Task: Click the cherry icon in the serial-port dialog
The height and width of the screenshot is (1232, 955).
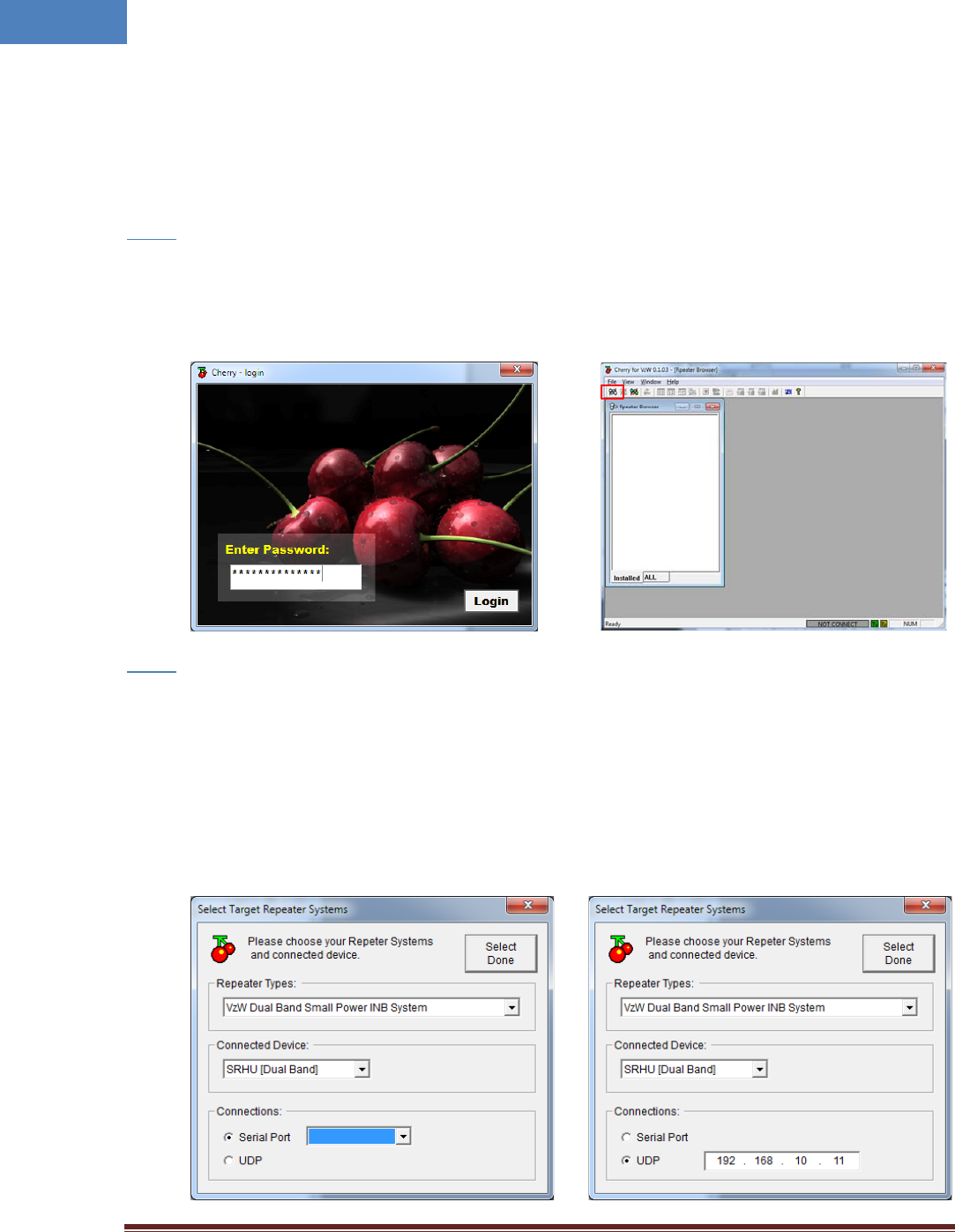Action: (223, 949)
